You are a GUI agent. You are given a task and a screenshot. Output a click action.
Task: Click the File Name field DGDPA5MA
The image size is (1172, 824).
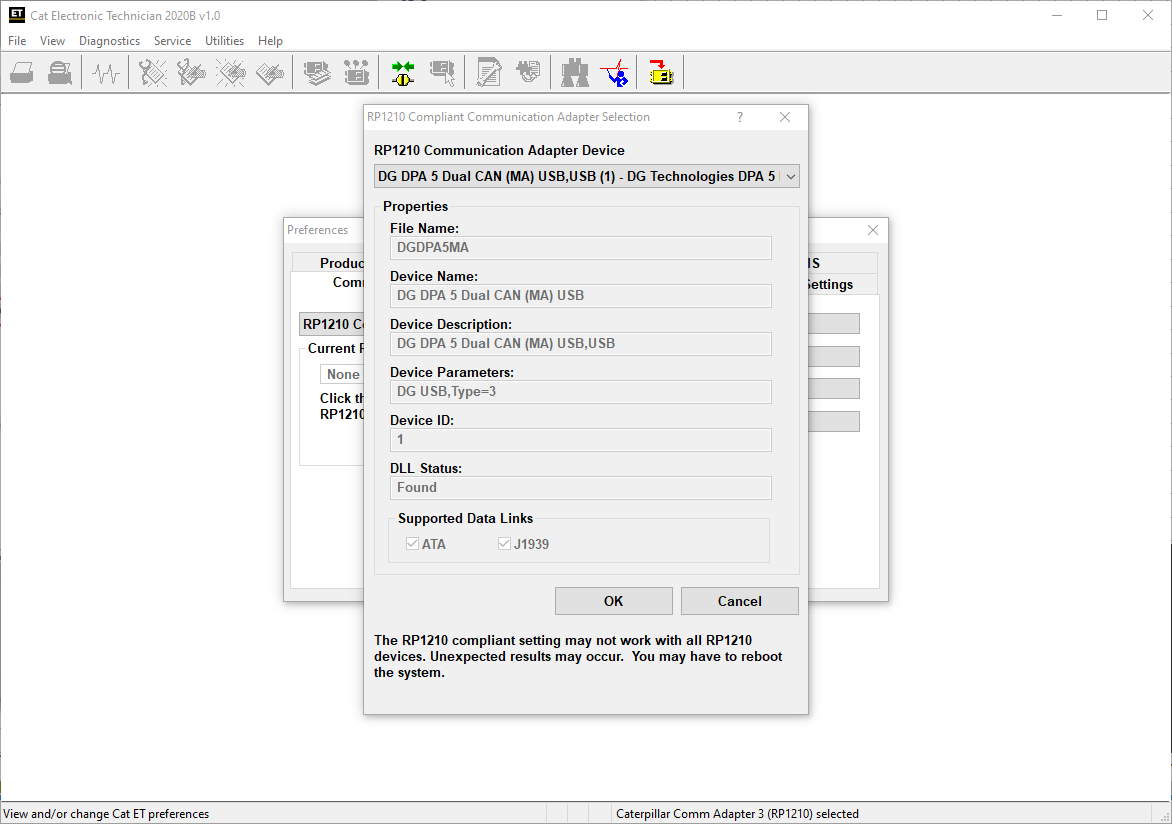click(x=581, y=247)
